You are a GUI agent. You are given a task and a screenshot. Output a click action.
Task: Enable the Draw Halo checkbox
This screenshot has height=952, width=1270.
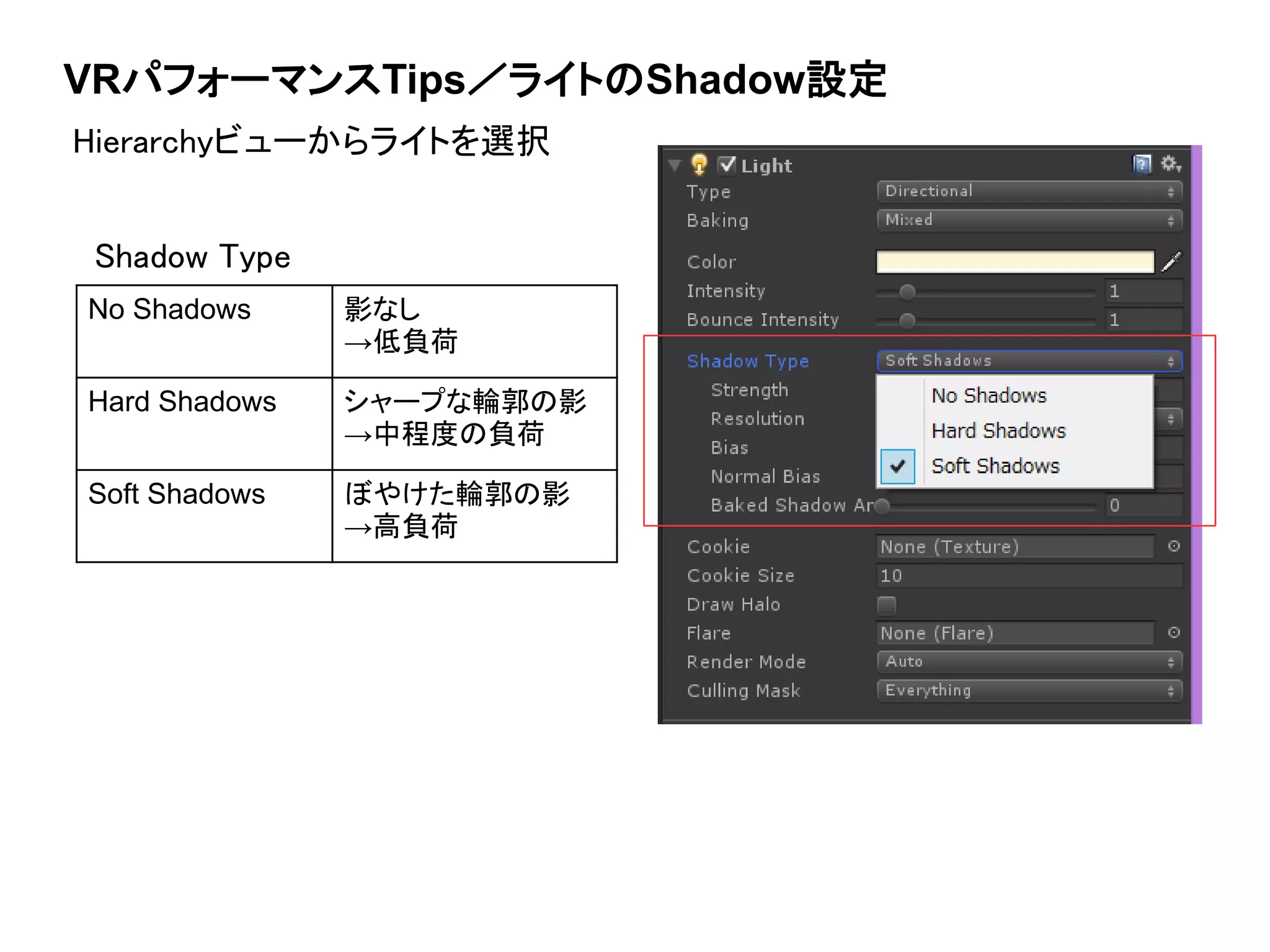coord(887,605)
